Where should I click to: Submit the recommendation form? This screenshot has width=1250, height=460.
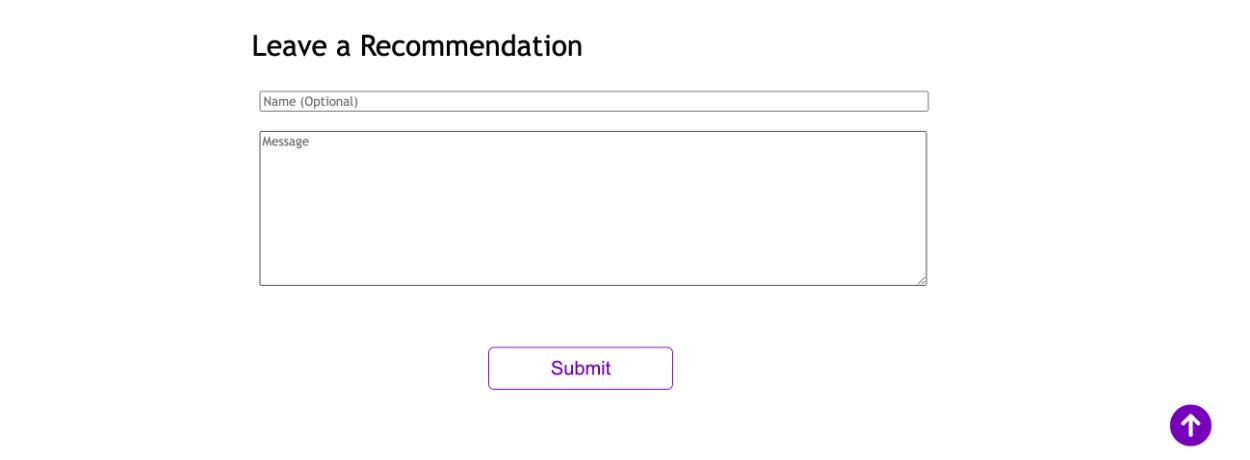click(580, 368)
